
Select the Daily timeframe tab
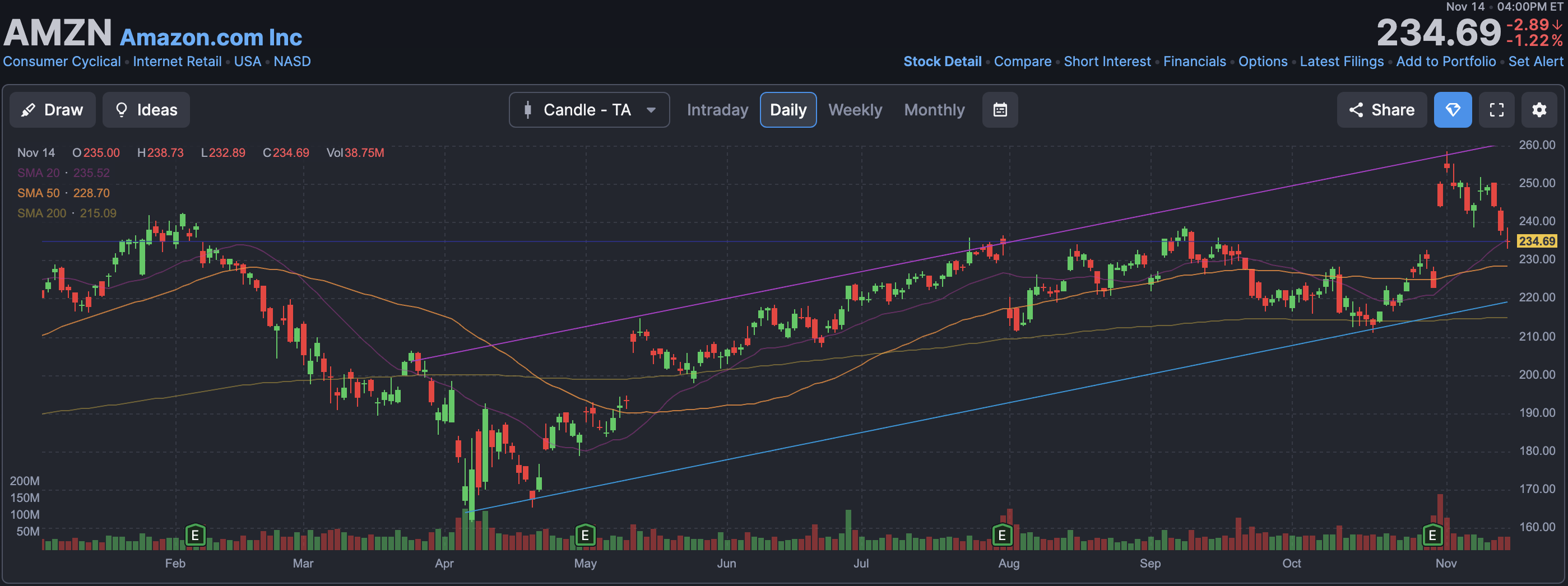point(788,110)
